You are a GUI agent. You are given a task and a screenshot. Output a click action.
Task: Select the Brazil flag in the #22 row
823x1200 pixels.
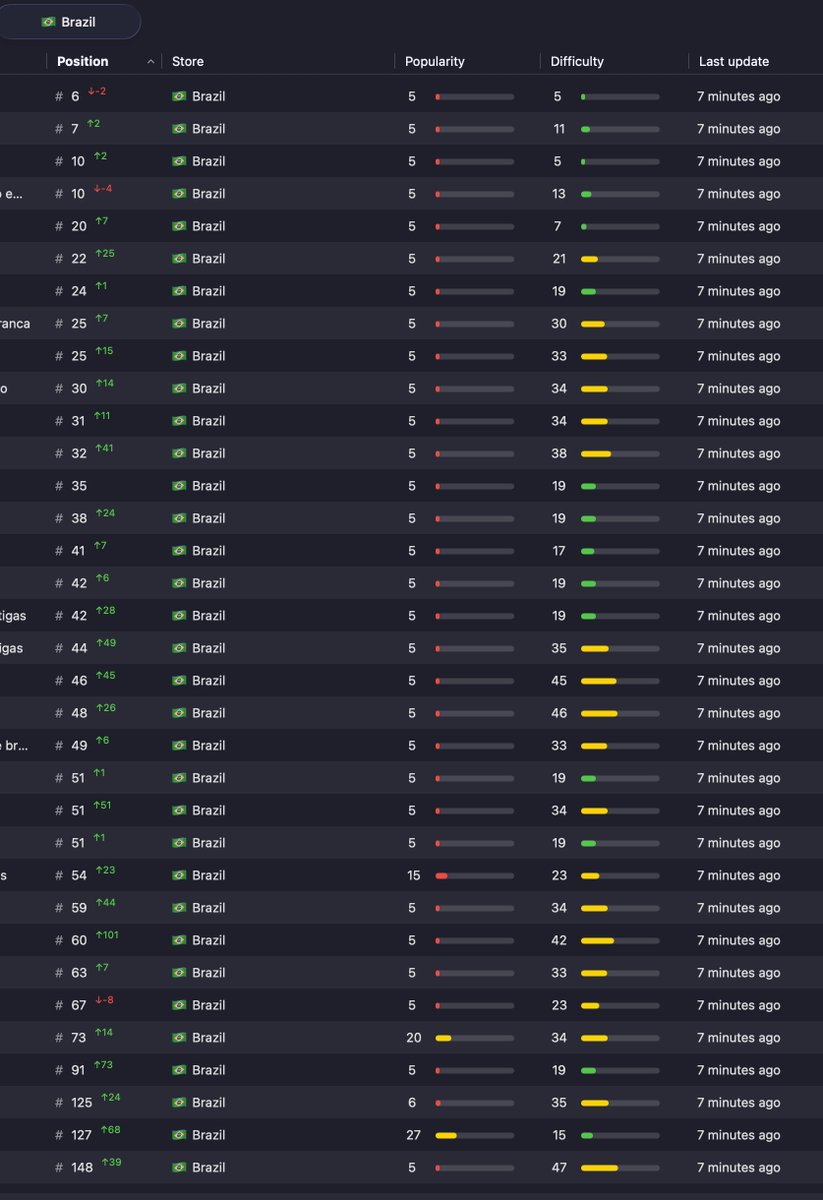point(179,259)
